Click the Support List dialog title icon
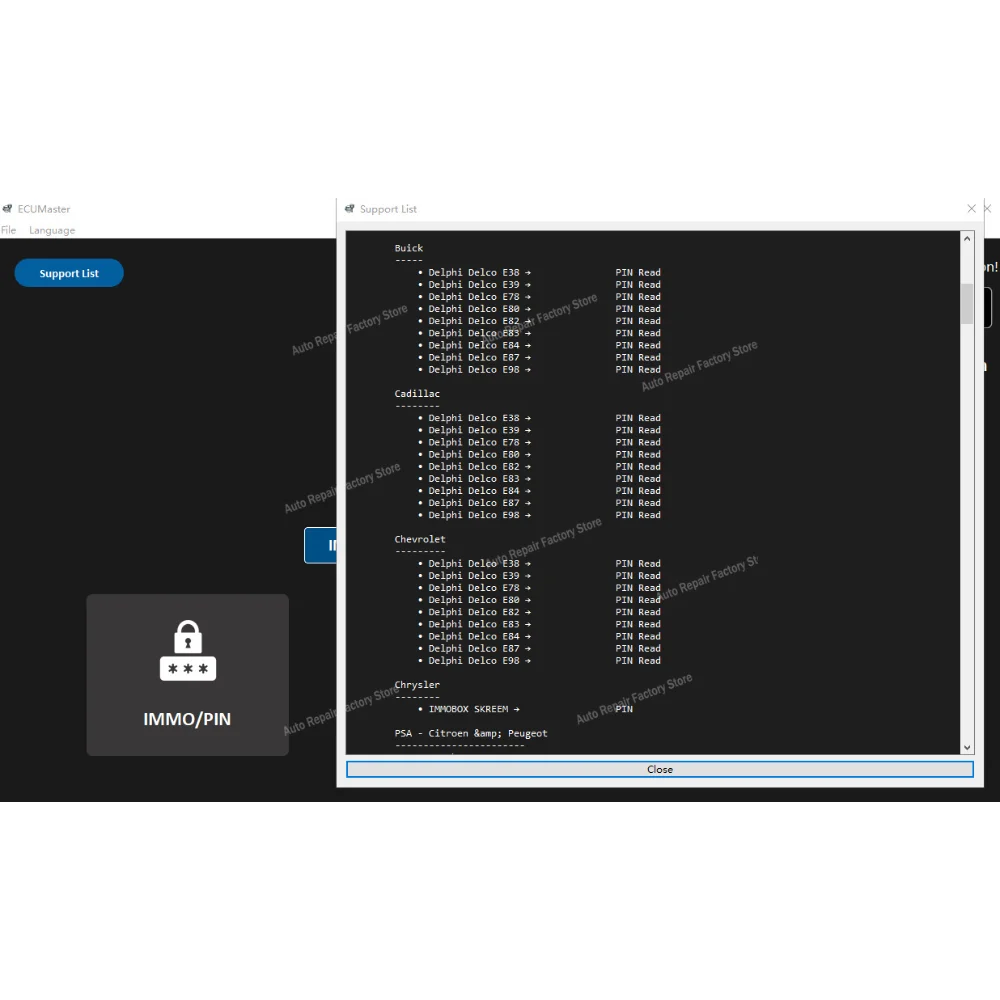Image resolution: width=1000 pixels, height=1000 pixels. (349, 209)
